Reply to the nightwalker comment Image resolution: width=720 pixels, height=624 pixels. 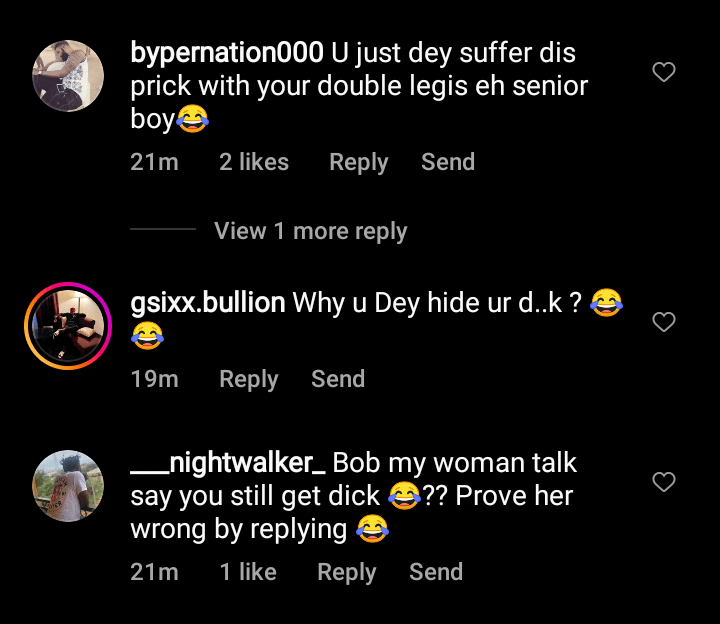pyautogui.click(x=346, y=572)
